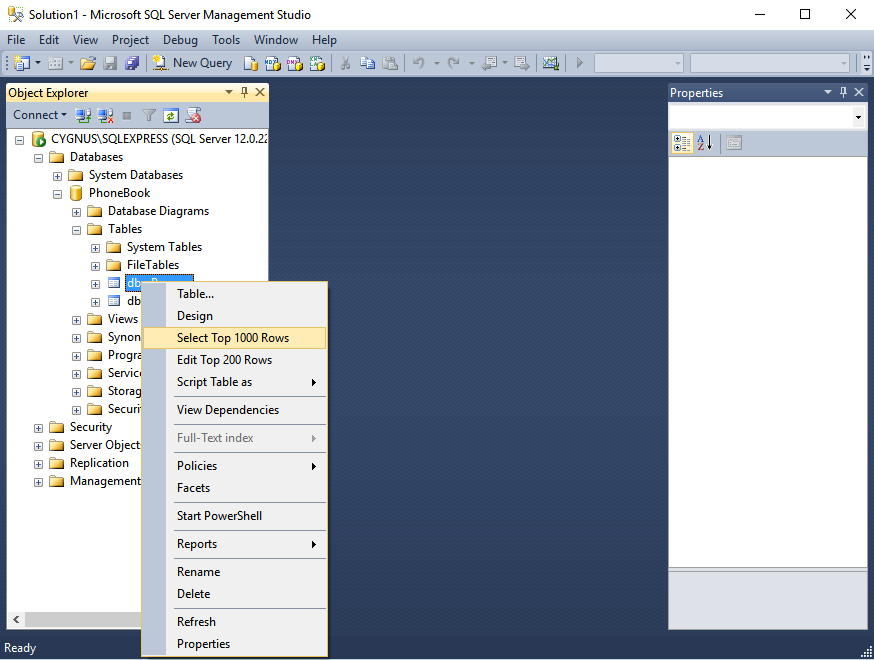Image resolution: width=874 pixels, height=660 pixels.
Task: Click Design in the context menu
Action: tap(235, 316)
